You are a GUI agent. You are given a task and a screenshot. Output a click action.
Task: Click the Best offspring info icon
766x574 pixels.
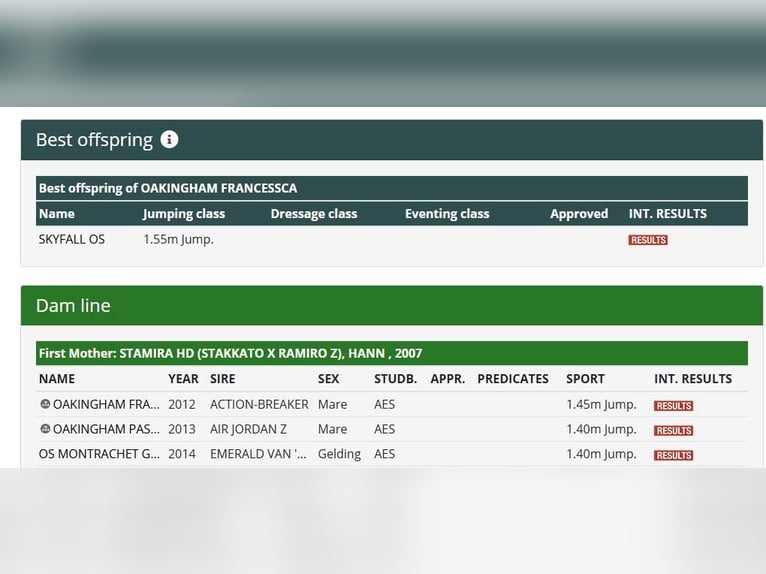(x=169, y=139)
